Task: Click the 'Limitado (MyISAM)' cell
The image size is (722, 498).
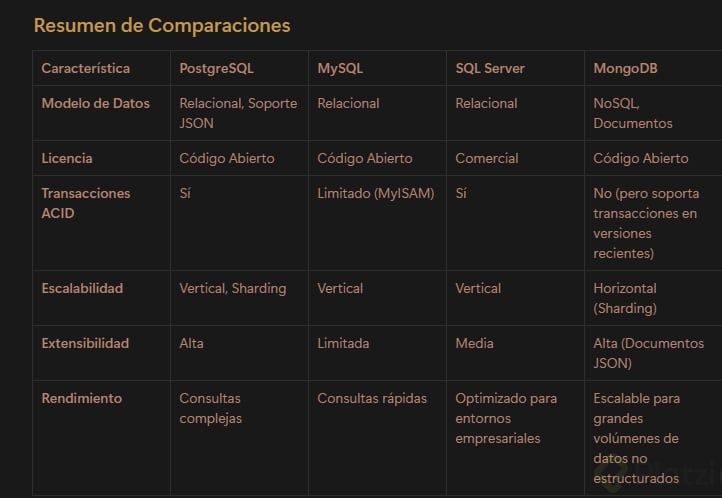Action: coord(375,193)
